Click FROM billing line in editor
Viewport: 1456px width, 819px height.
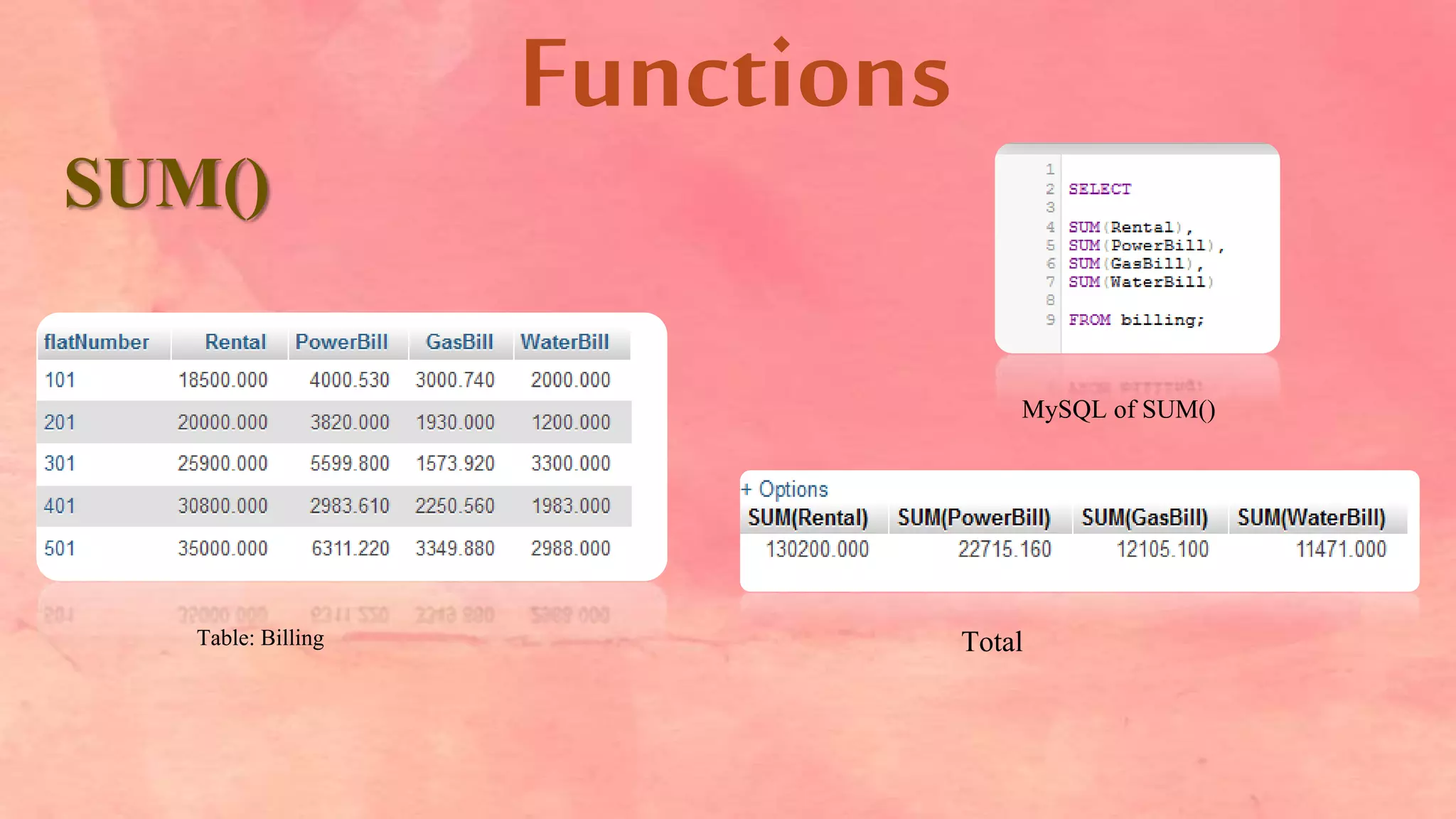1136,320
